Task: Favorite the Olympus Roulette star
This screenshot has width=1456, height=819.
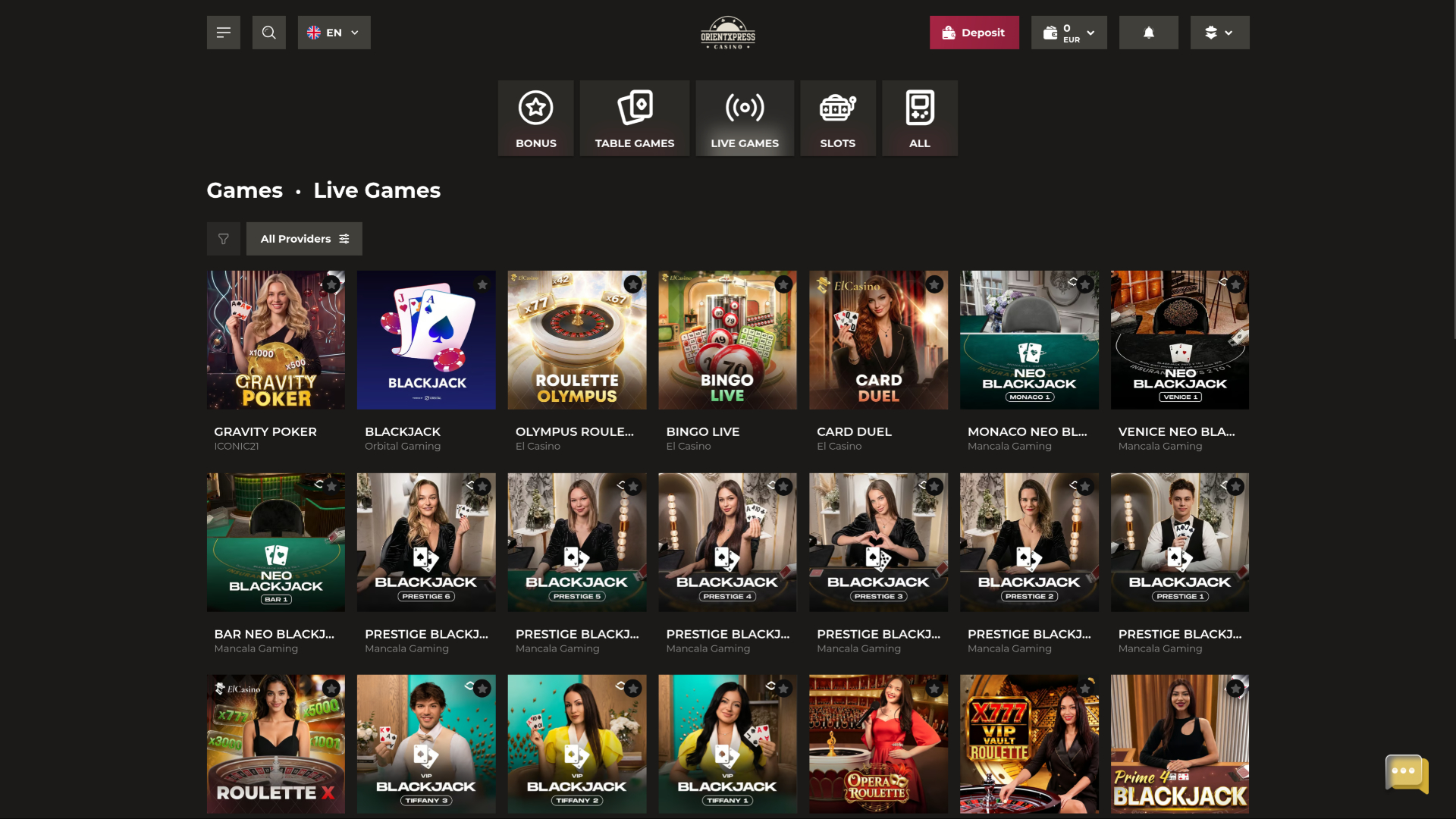Action: (633, 284)
